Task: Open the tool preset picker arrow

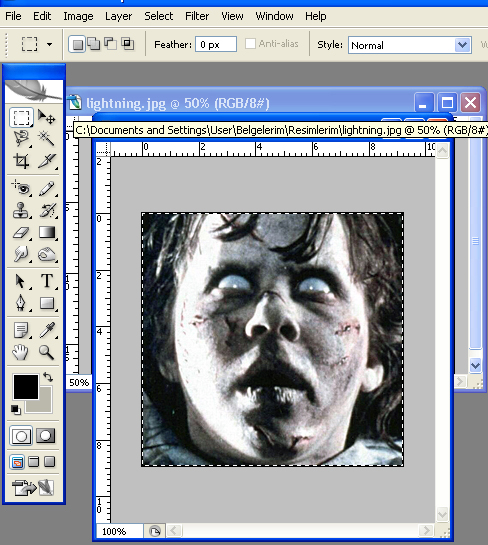Action: pyautogui.click(x=49, y=44)
